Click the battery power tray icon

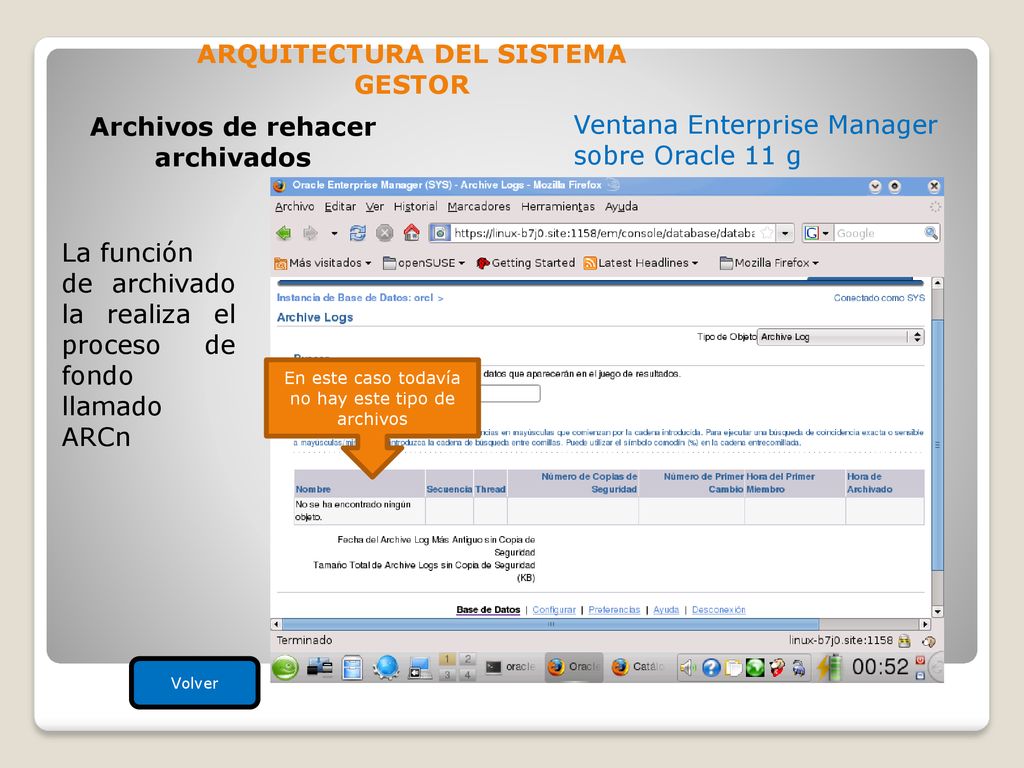(x=829, y=667)
